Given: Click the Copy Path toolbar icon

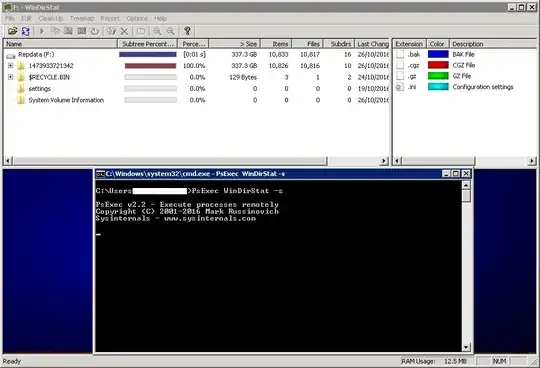Looking at the screenshot, I should (55, 31).
